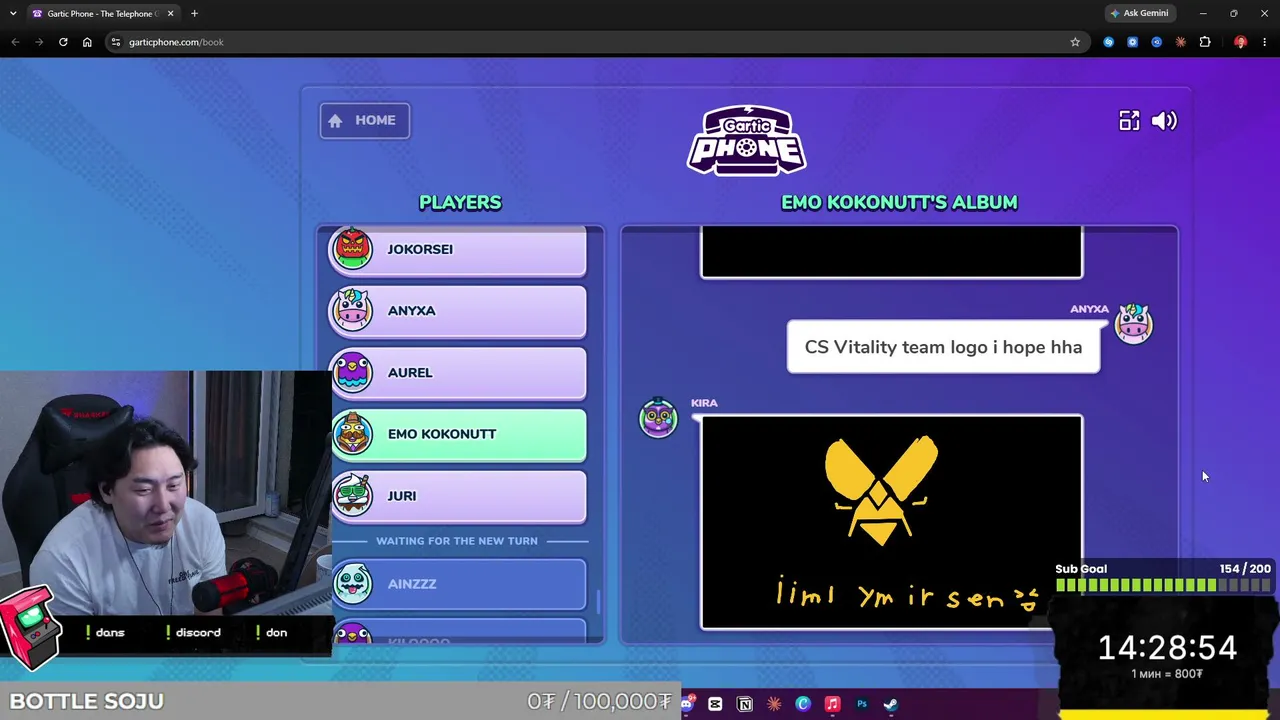Viewport: 1280px width, 720px height.
Task: Open the Claude app in the taskbar
Action: point(774,705)
